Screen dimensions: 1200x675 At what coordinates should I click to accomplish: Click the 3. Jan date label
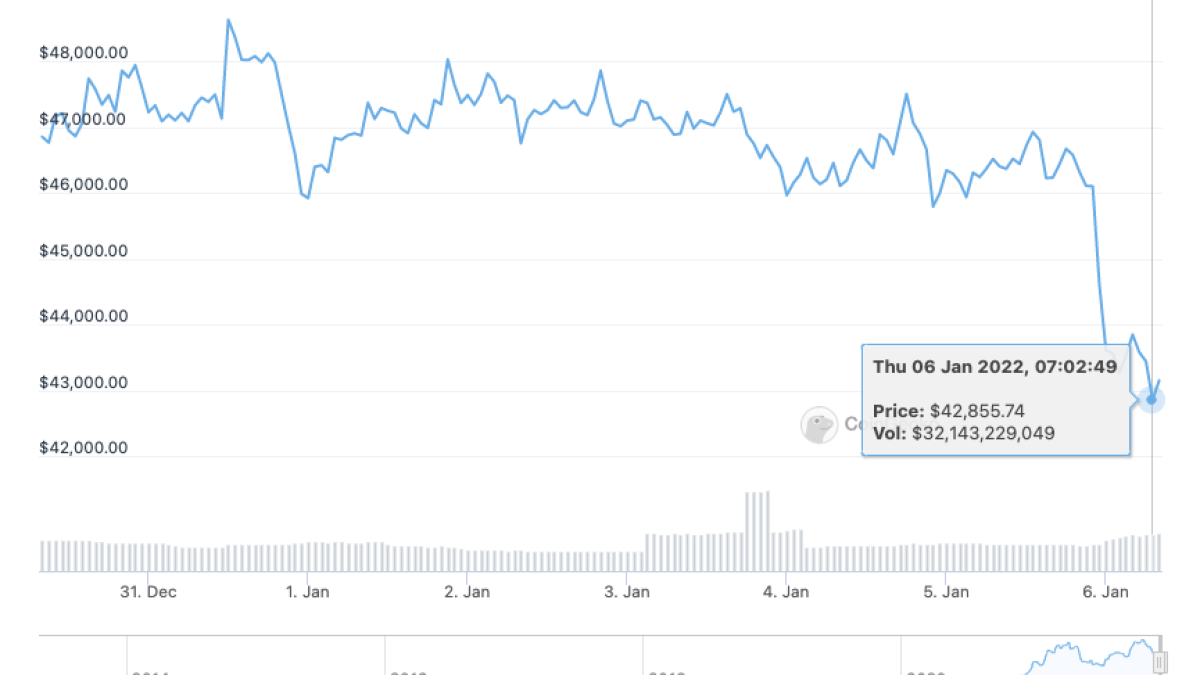tap(627, 592)
